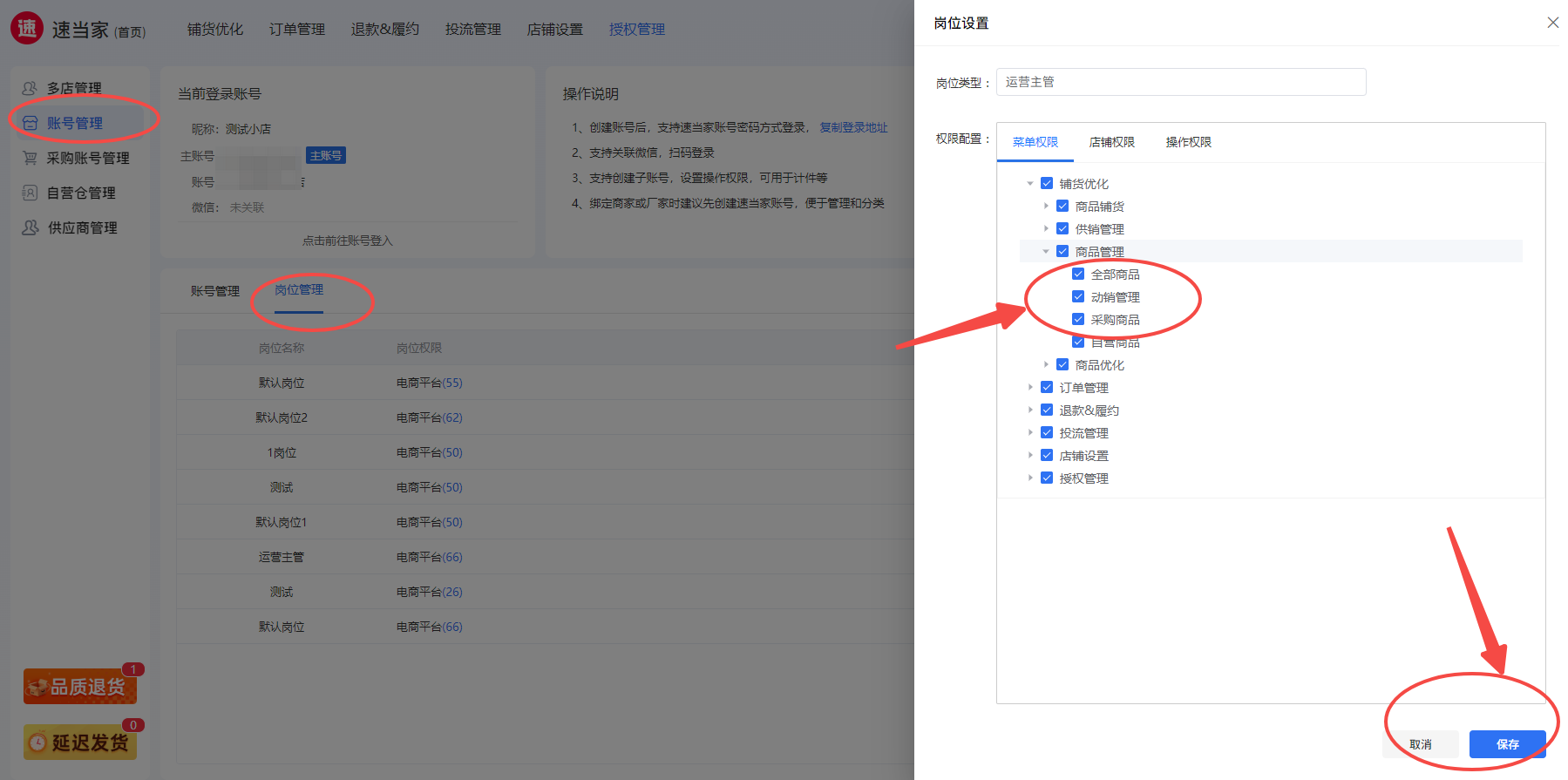The image size is (1568, 780).
Task: Open the 延迟发货 badge banner
Action: click(x=80, y=742)
